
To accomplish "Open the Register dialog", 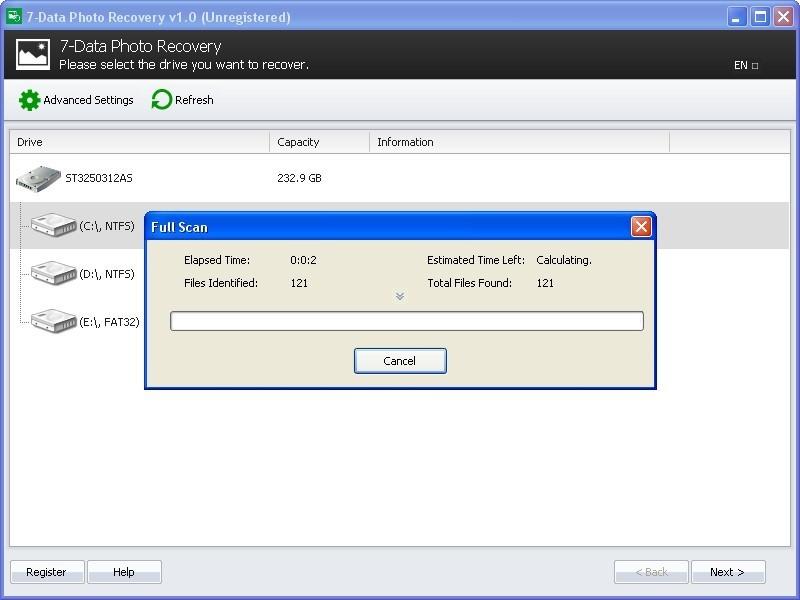I will [x=47, y=572].
